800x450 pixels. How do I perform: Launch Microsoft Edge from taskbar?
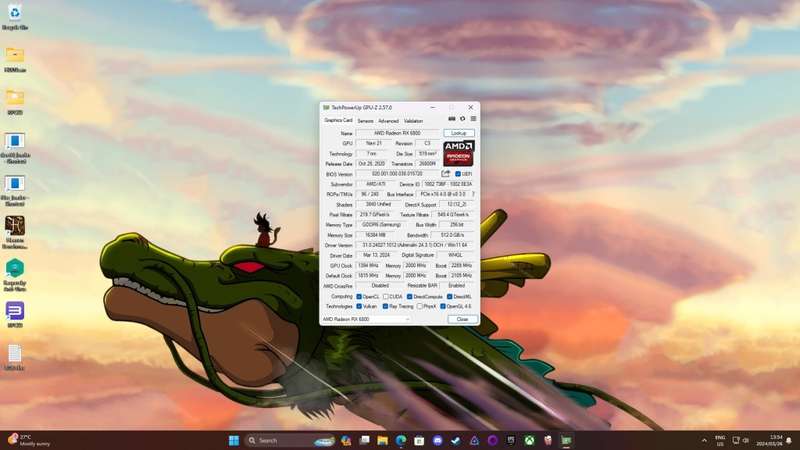[401, 440]
